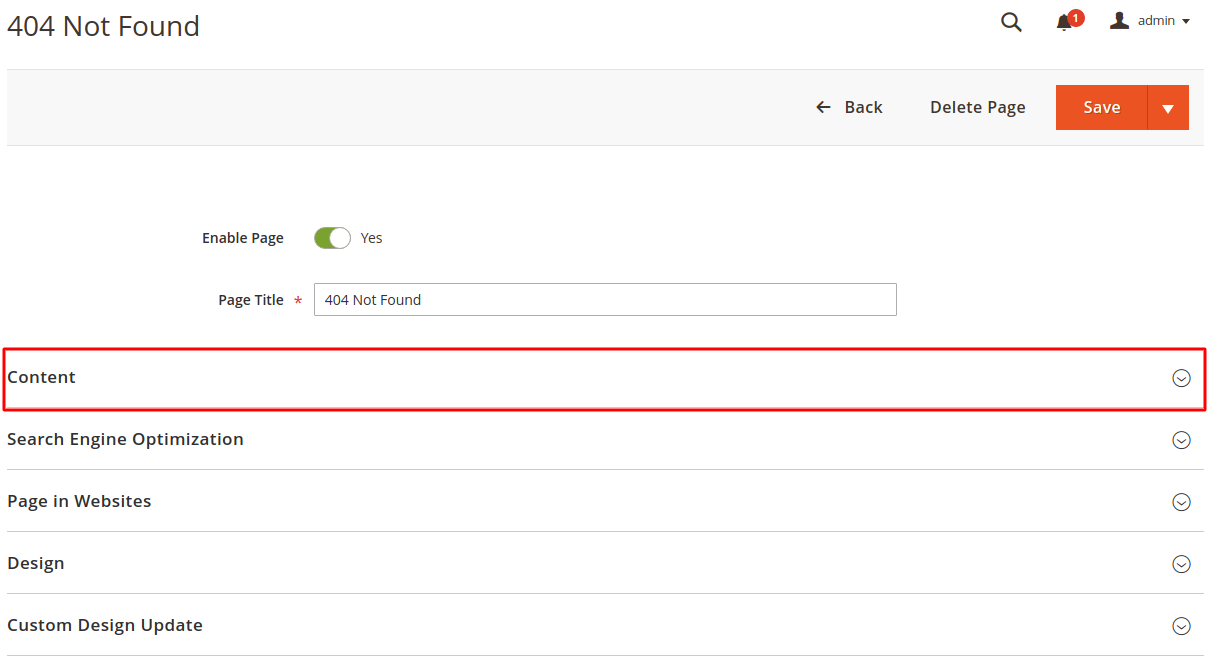Screen dimensions: 1220x658
Task: Click the Page Title input field
Action: point(605,300)
